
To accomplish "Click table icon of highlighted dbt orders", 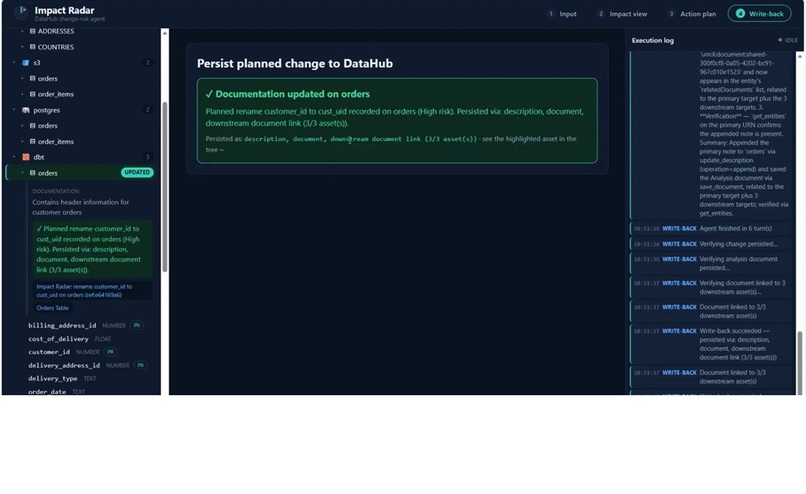I will 32,173.
